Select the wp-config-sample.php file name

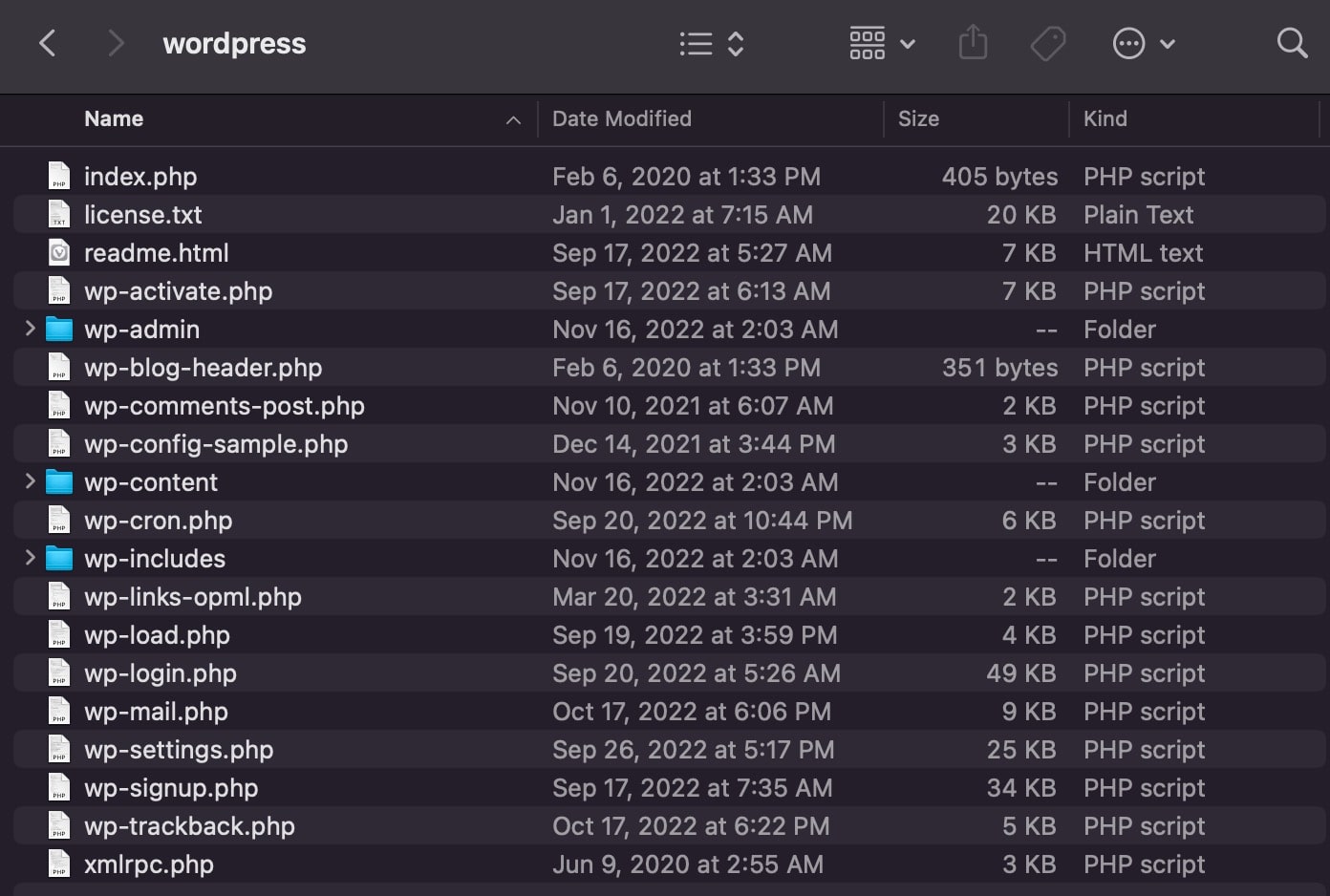pos(216,444)
